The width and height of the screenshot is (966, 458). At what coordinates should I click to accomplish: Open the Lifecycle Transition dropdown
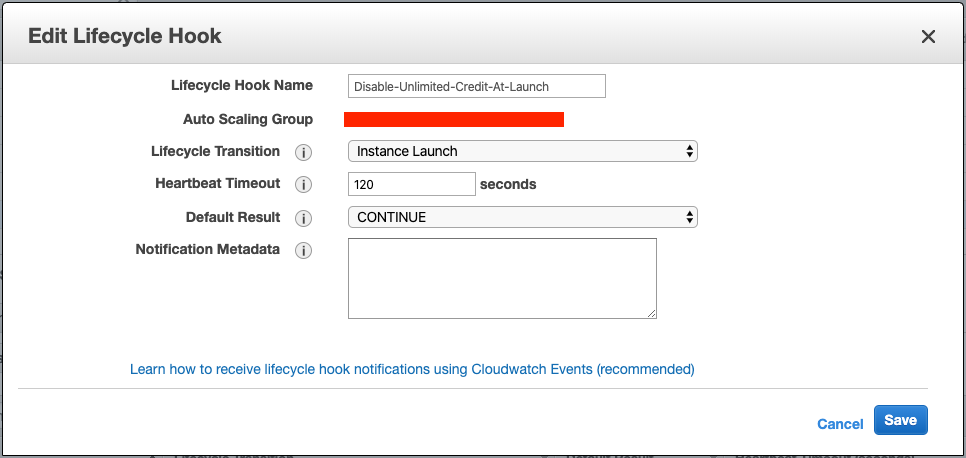pos(522,151)
